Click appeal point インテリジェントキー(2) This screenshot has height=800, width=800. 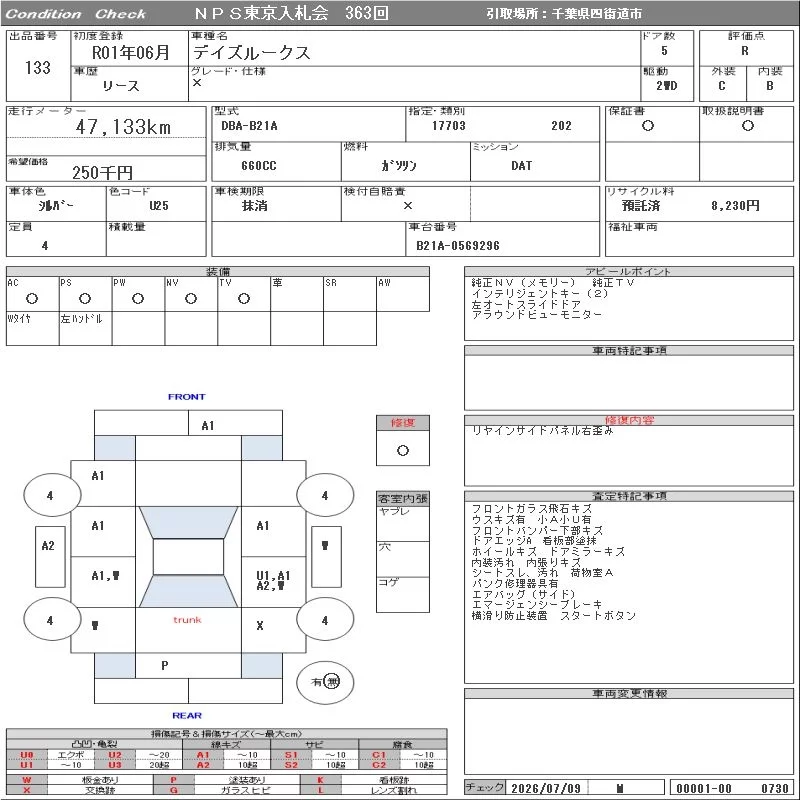pos(540,293)
